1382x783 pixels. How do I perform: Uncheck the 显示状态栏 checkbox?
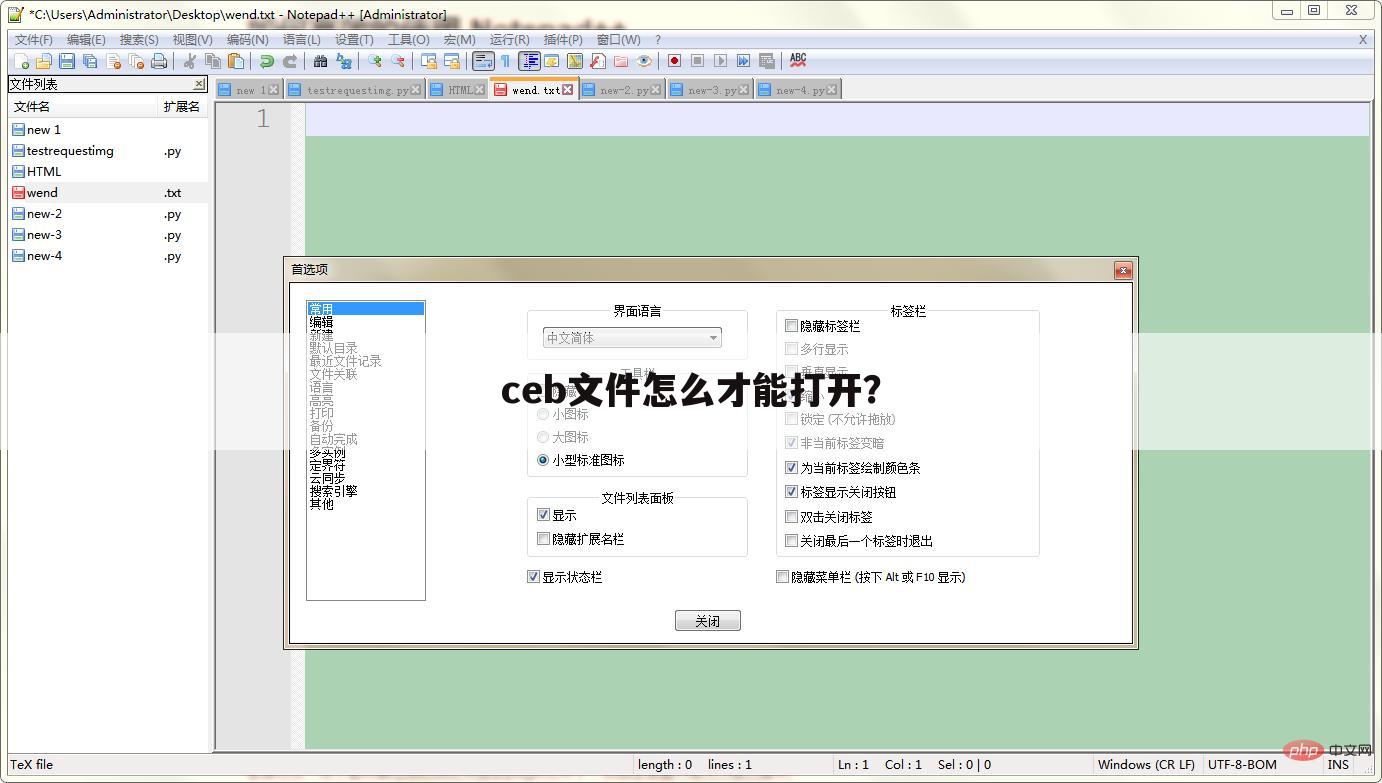533,577
